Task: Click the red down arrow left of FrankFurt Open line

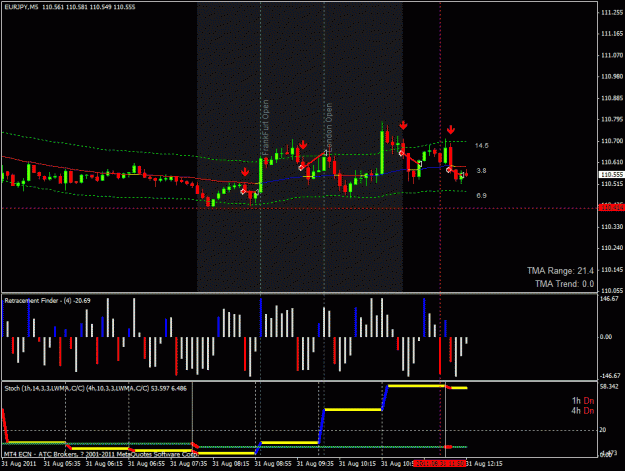Action: point(245,172)
